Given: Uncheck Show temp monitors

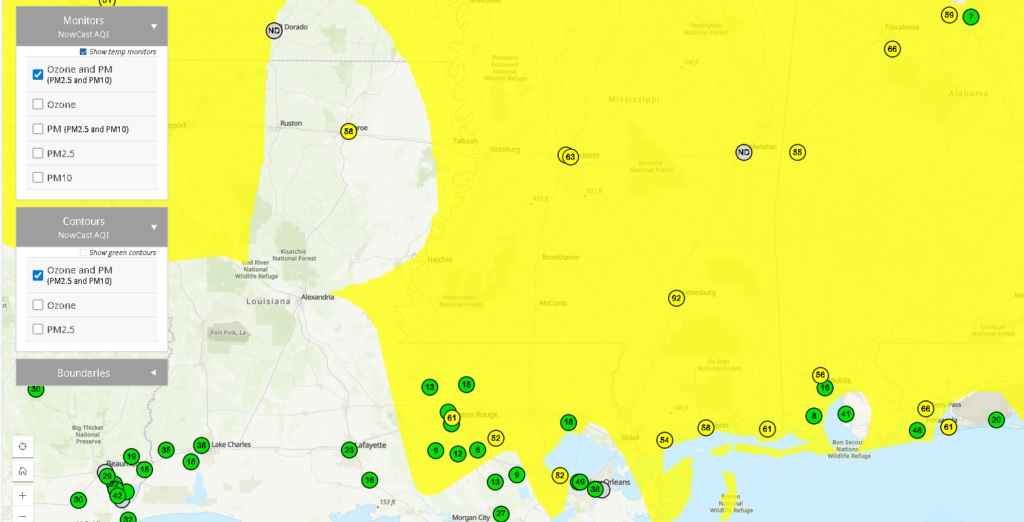Looking at the screenshot, I should click(x=83, y=52).
